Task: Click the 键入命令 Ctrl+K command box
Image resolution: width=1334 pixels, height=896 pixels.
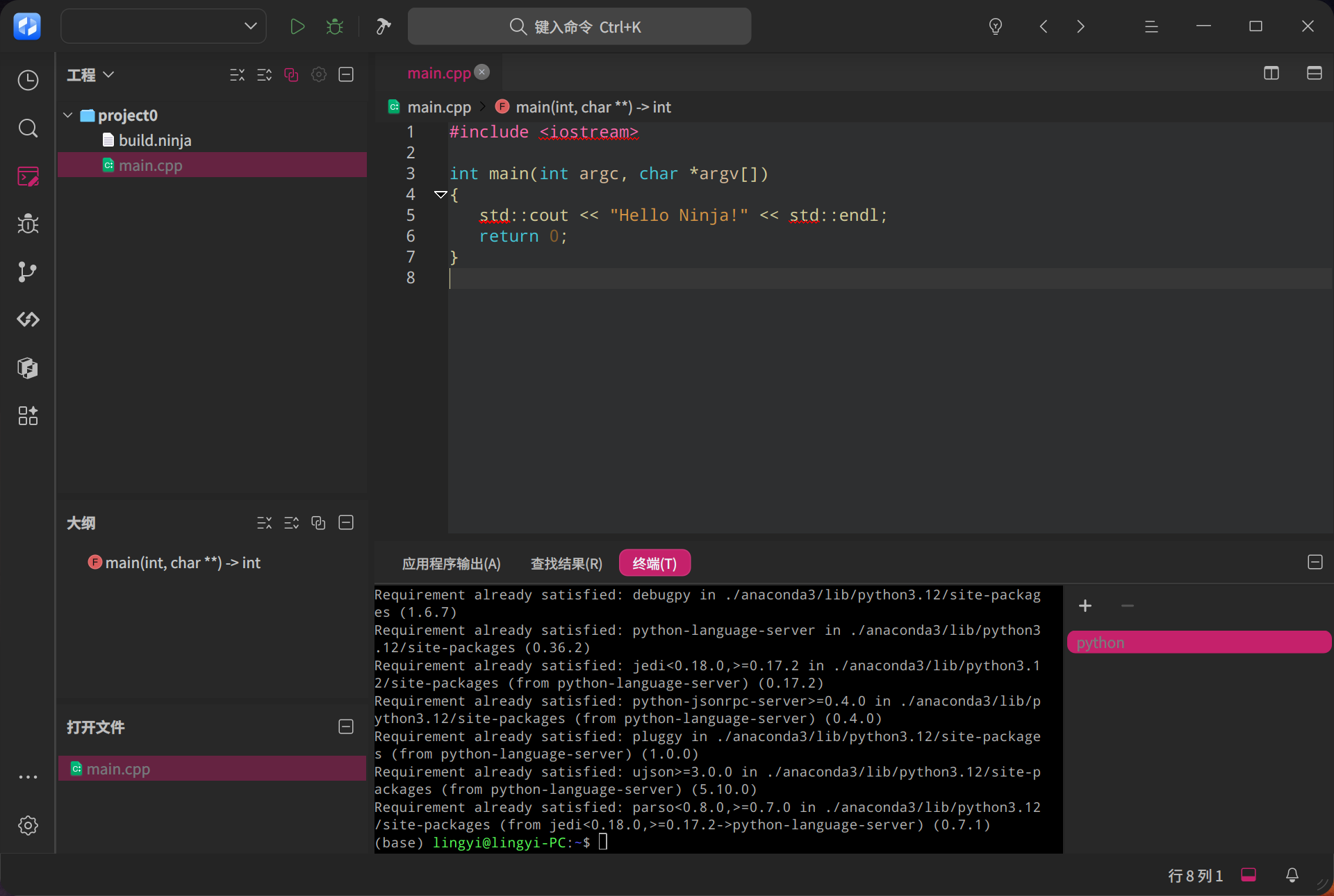Action: coord(579,26)
